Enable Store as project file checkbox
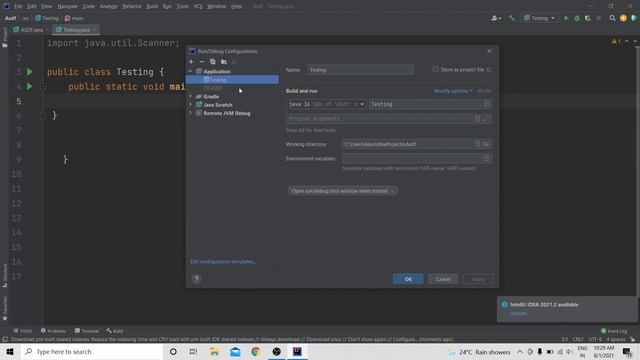 pos(435,69)
